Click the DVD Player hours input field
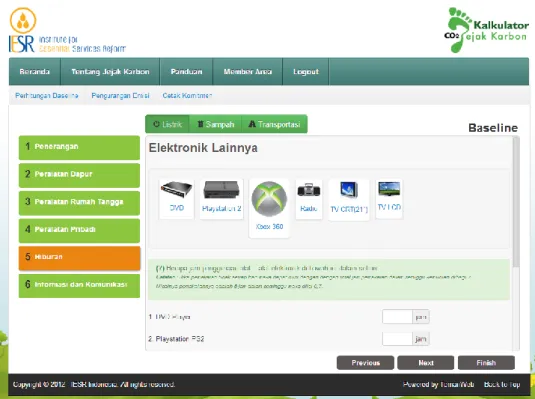The height and width of the screenshot is (399, 535). click(x=397, y=317)
